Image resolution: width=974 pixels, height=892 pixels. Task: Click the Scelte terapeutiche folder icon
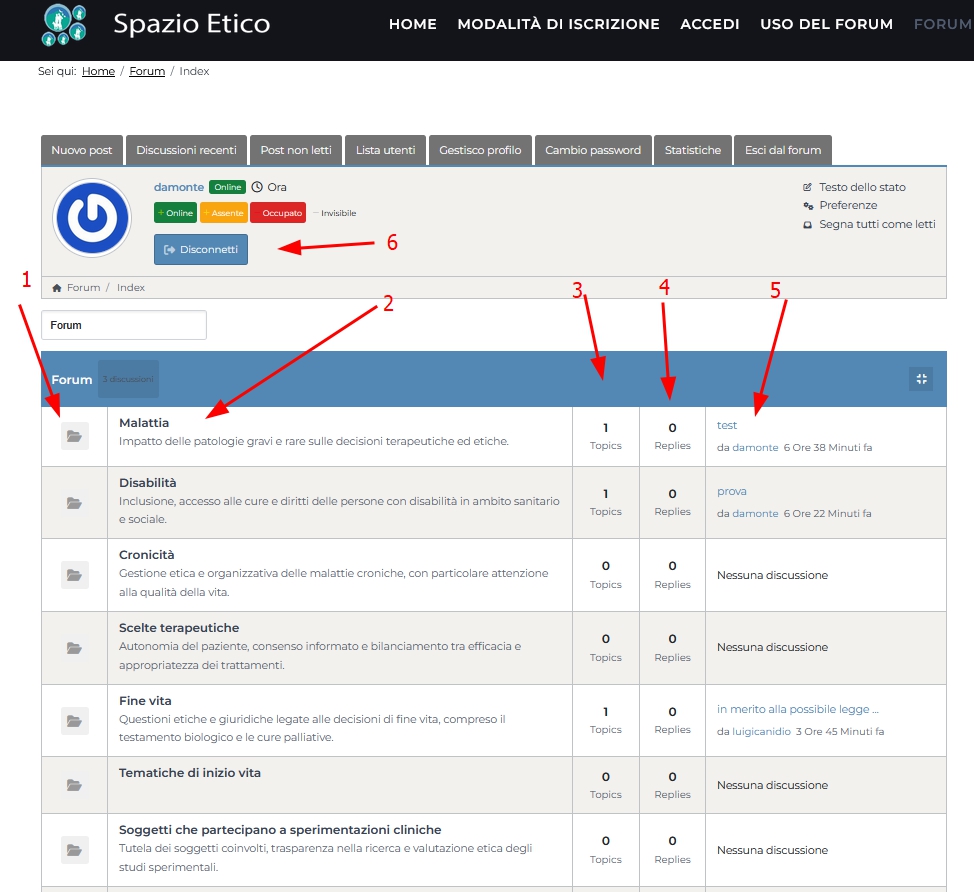[x=75, y=648]
